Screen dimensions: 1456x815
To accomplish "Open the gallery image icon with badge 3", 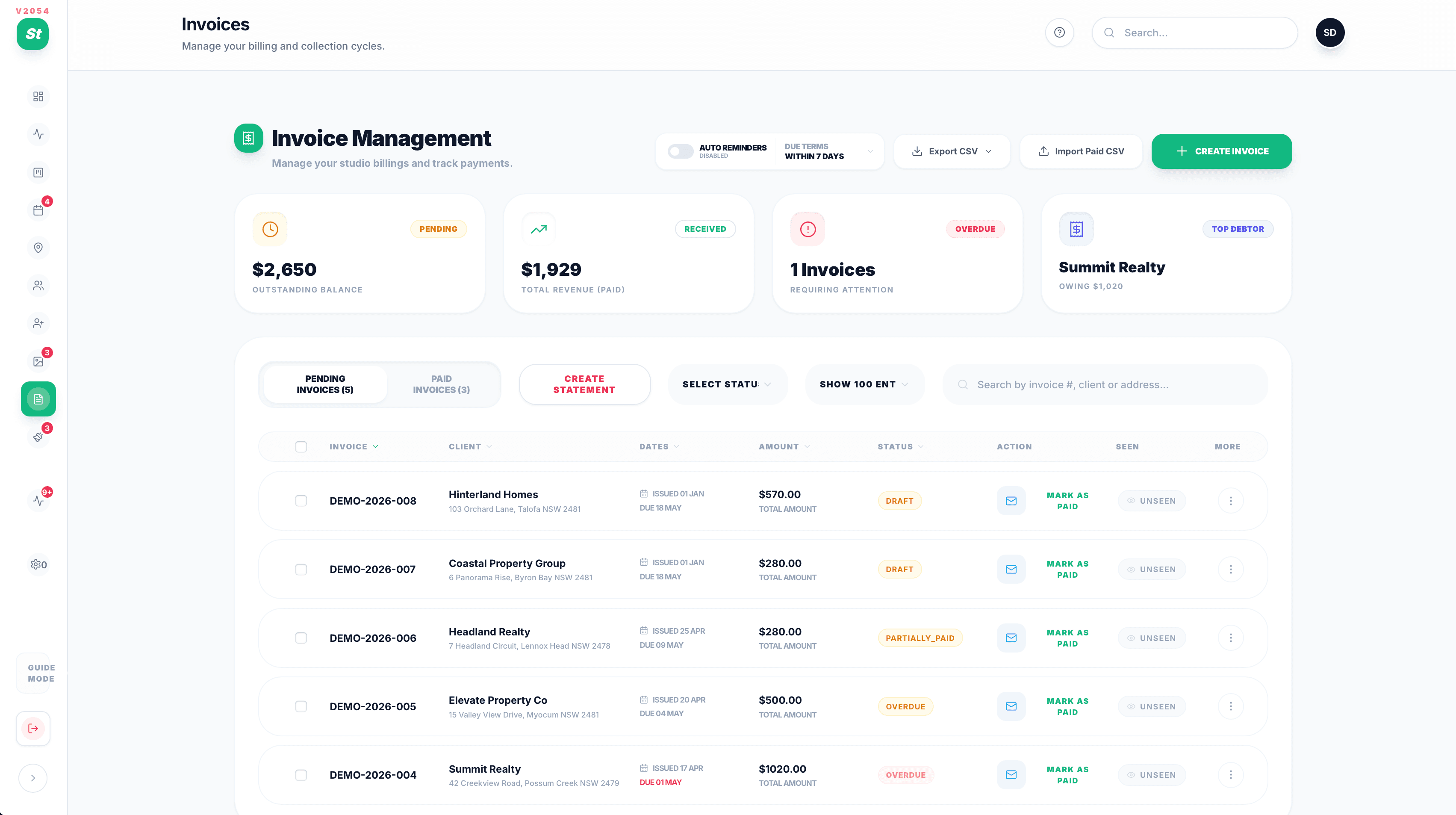I will pos(38,361).
